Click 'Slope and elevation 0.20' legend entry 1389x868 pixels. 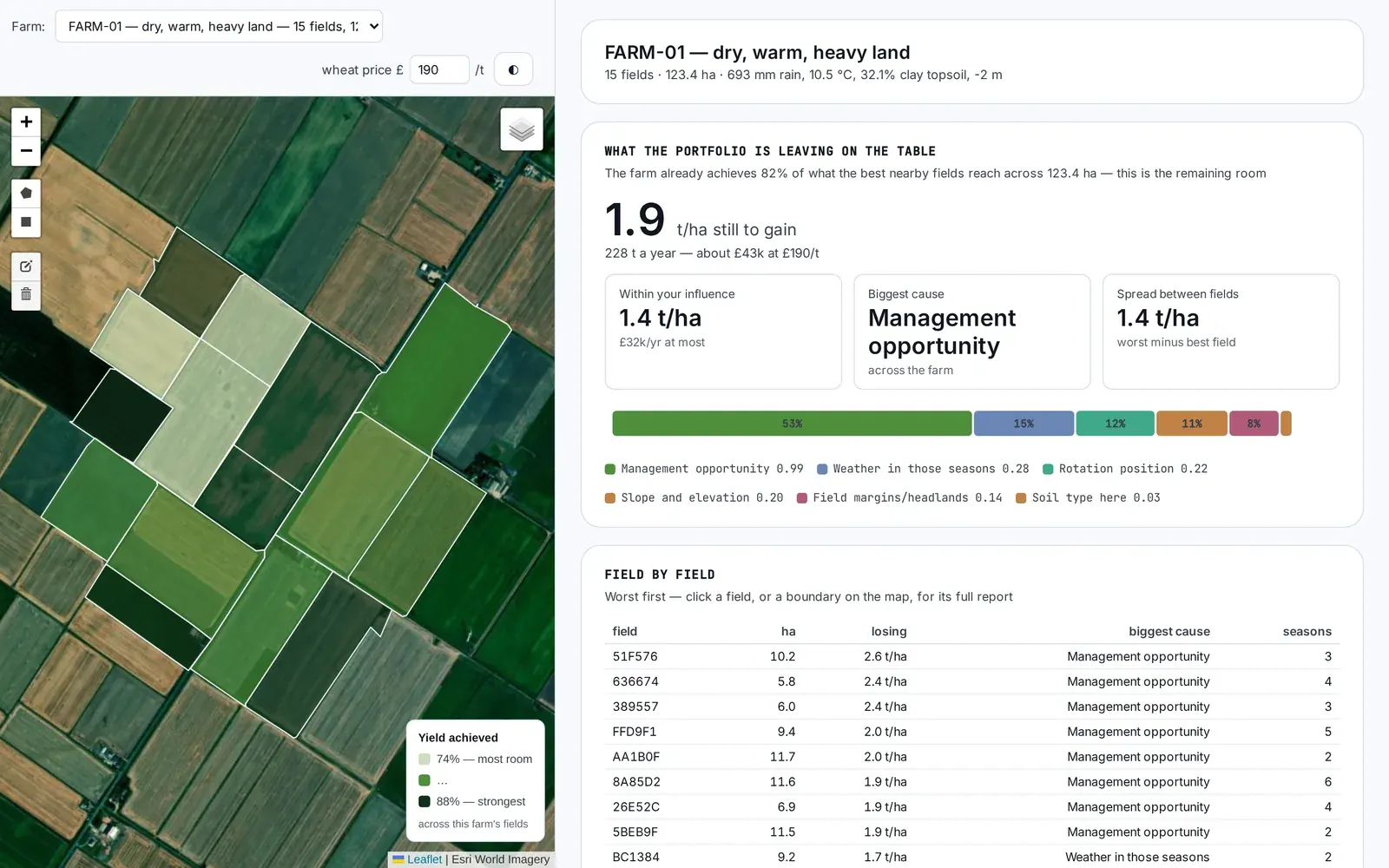coord(694,497)
